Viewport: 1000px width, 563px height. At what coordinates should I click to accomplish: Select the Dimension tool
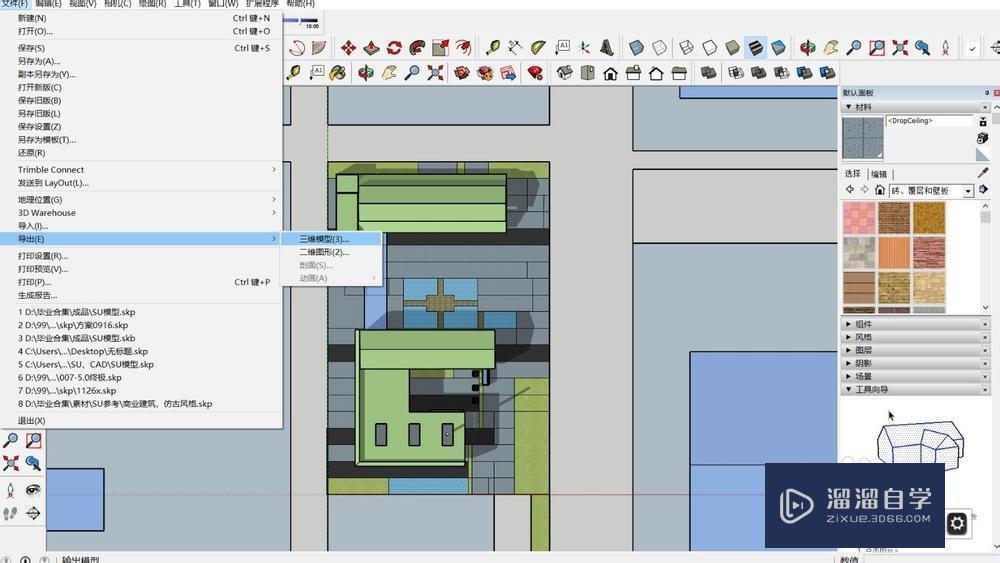click(515, 48)
